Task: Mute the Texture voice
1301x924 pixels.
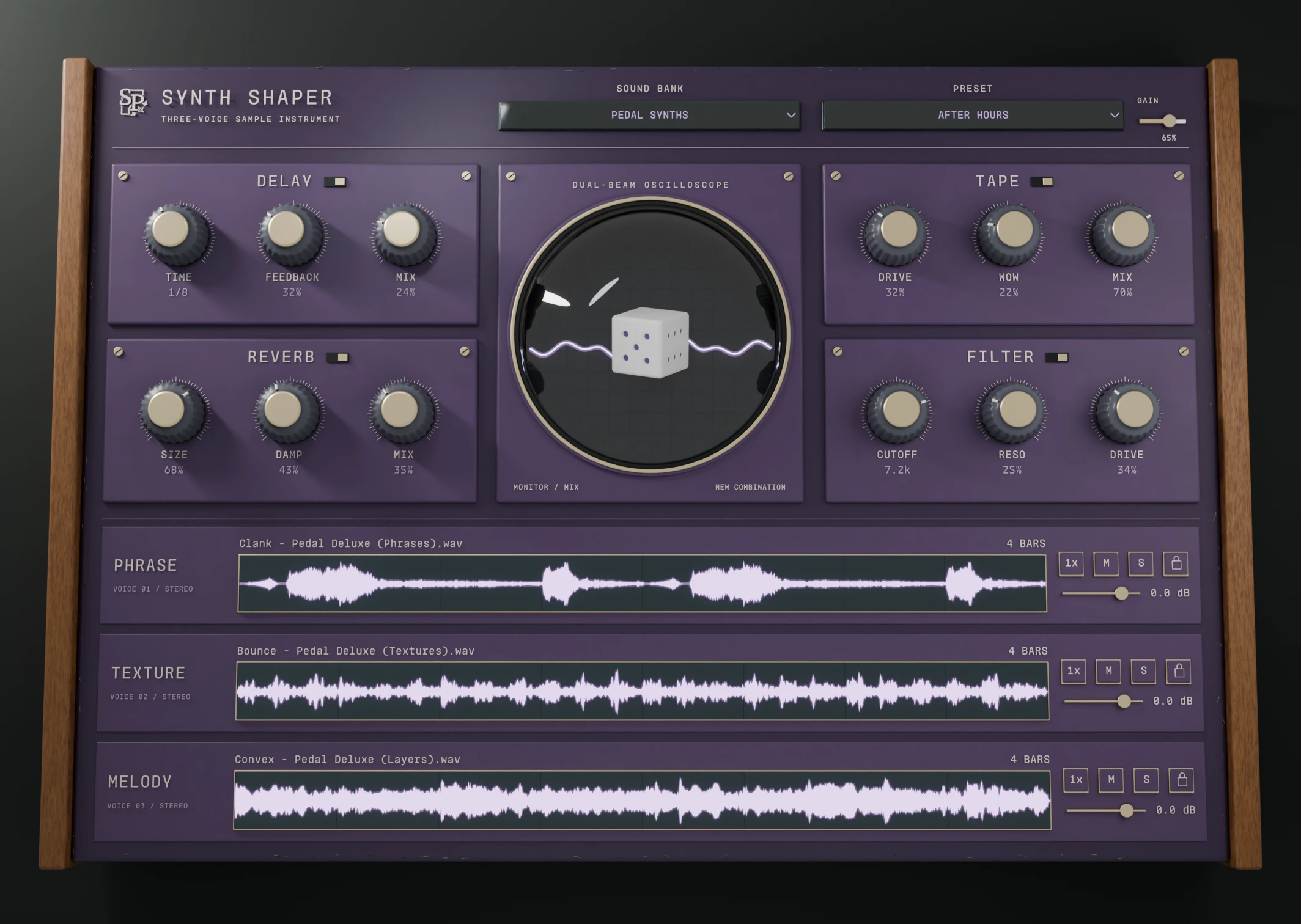Action: [1108, 671]
